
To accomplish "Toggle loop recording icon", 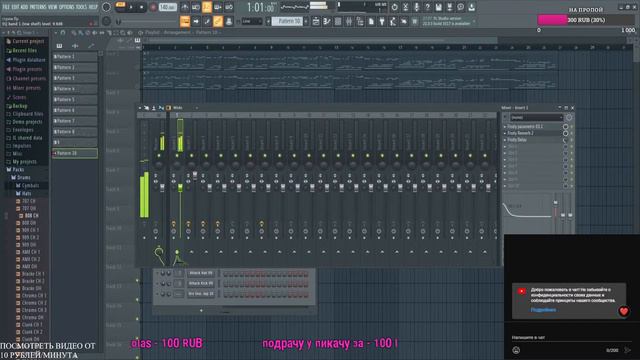I will click(x=229, y=7).
